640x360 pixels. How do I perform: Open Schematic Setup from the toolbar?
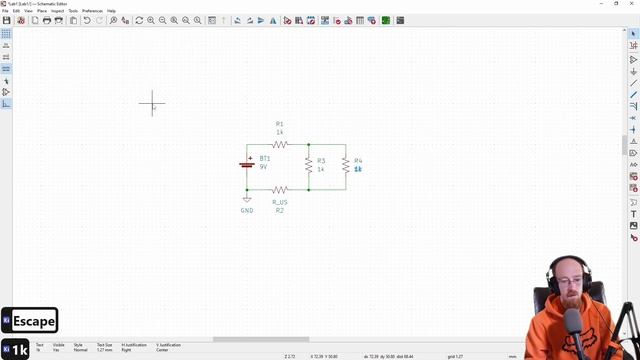[21, 20]
